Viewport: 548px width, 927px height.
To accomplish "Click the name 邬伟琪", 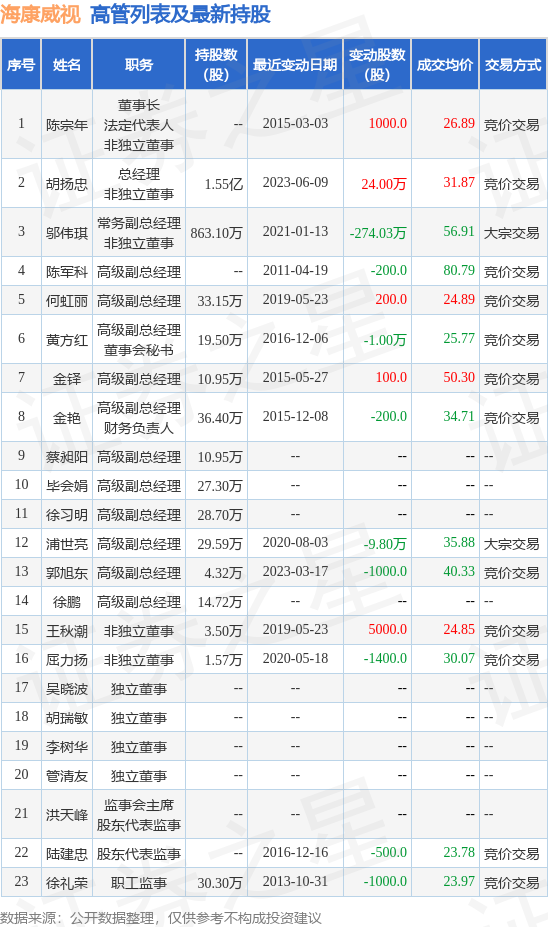I will pyautogui.click(x=67, y=233).
